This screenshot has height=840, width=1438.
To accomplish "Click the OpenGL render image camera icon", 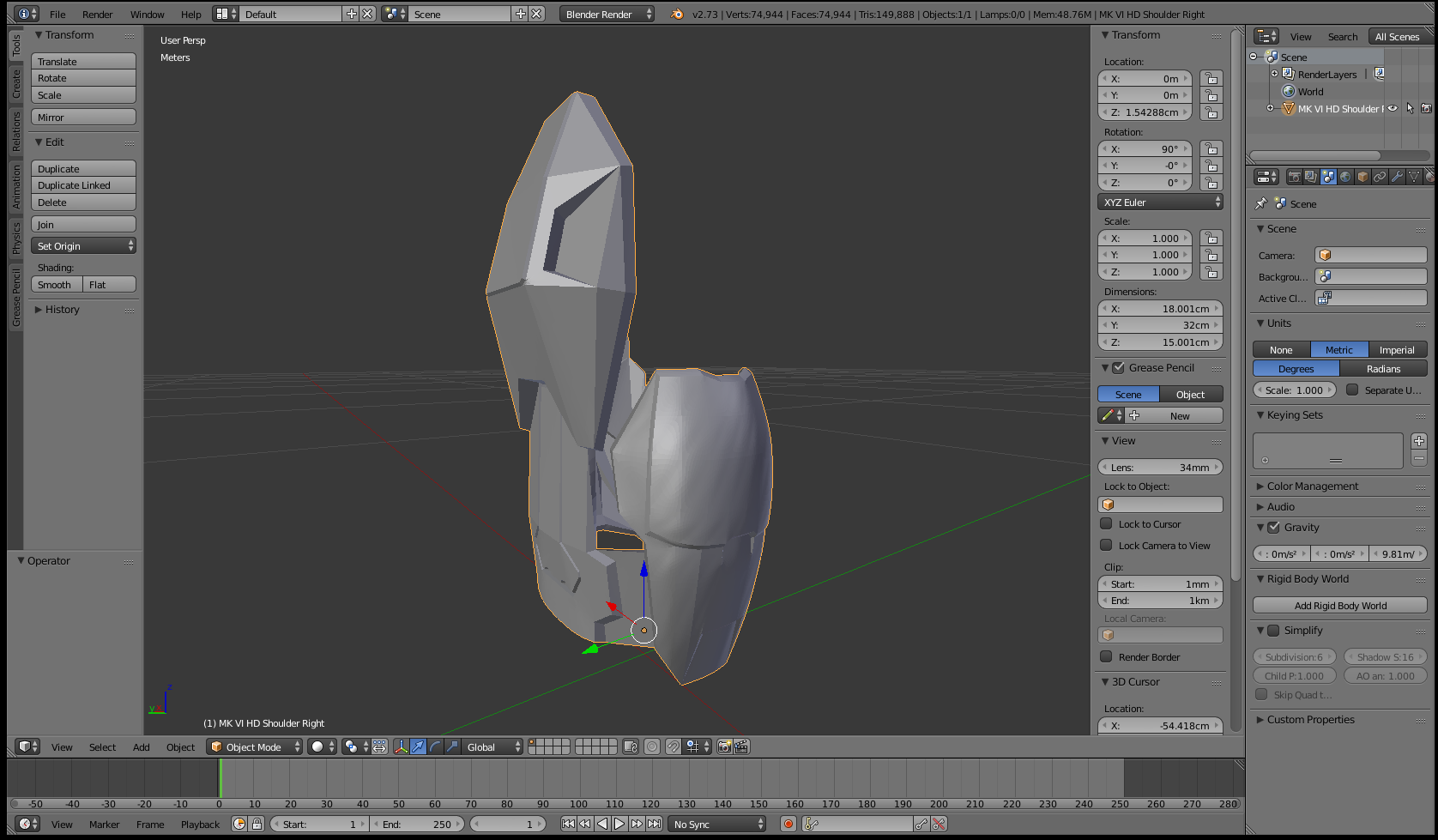I will pyautogui.click(x=724, y=747).
